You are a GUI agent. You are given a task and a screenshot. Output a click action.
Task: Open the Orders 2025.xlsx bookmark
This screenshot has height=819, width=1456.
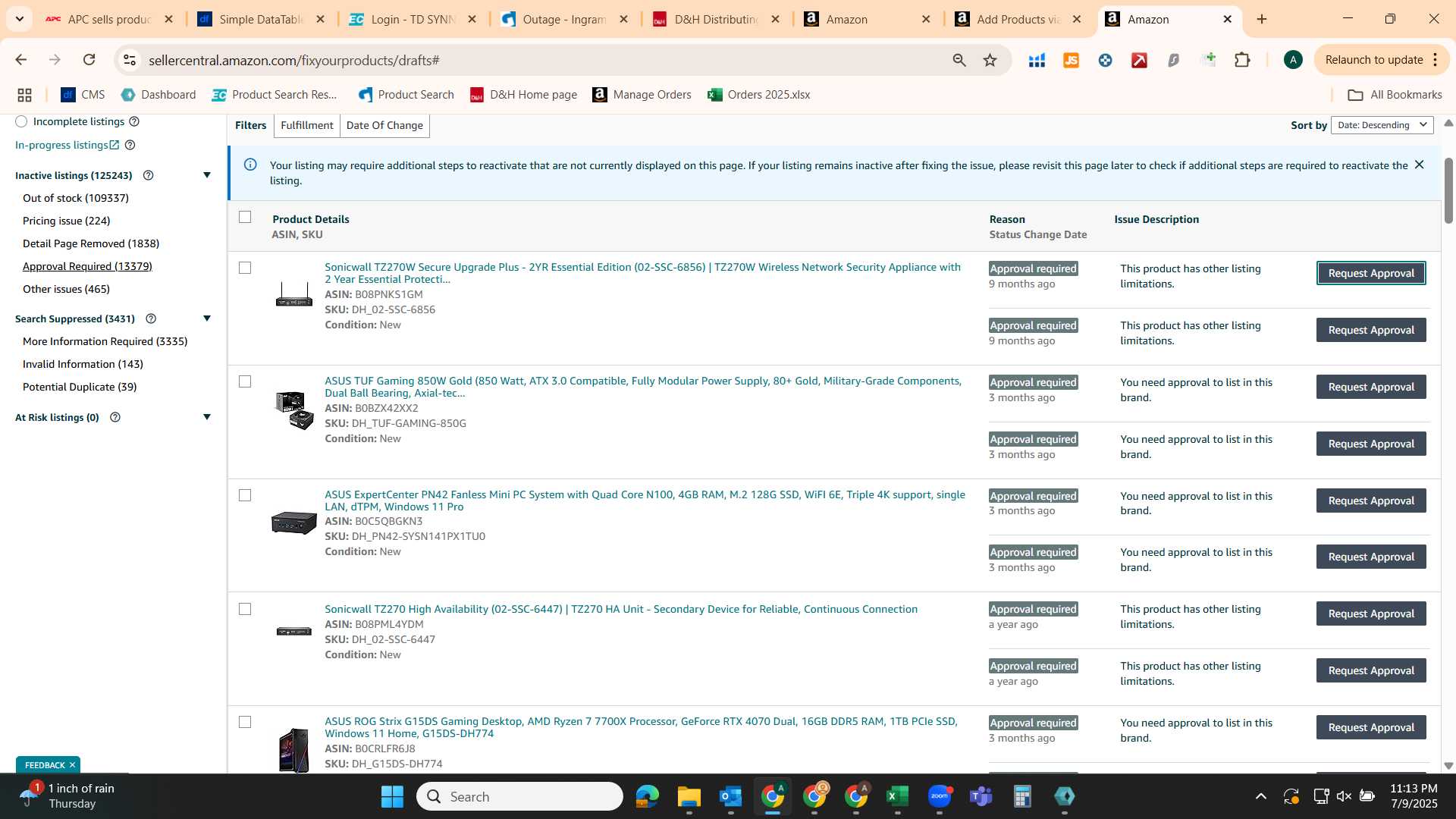(x=759, y=95)
